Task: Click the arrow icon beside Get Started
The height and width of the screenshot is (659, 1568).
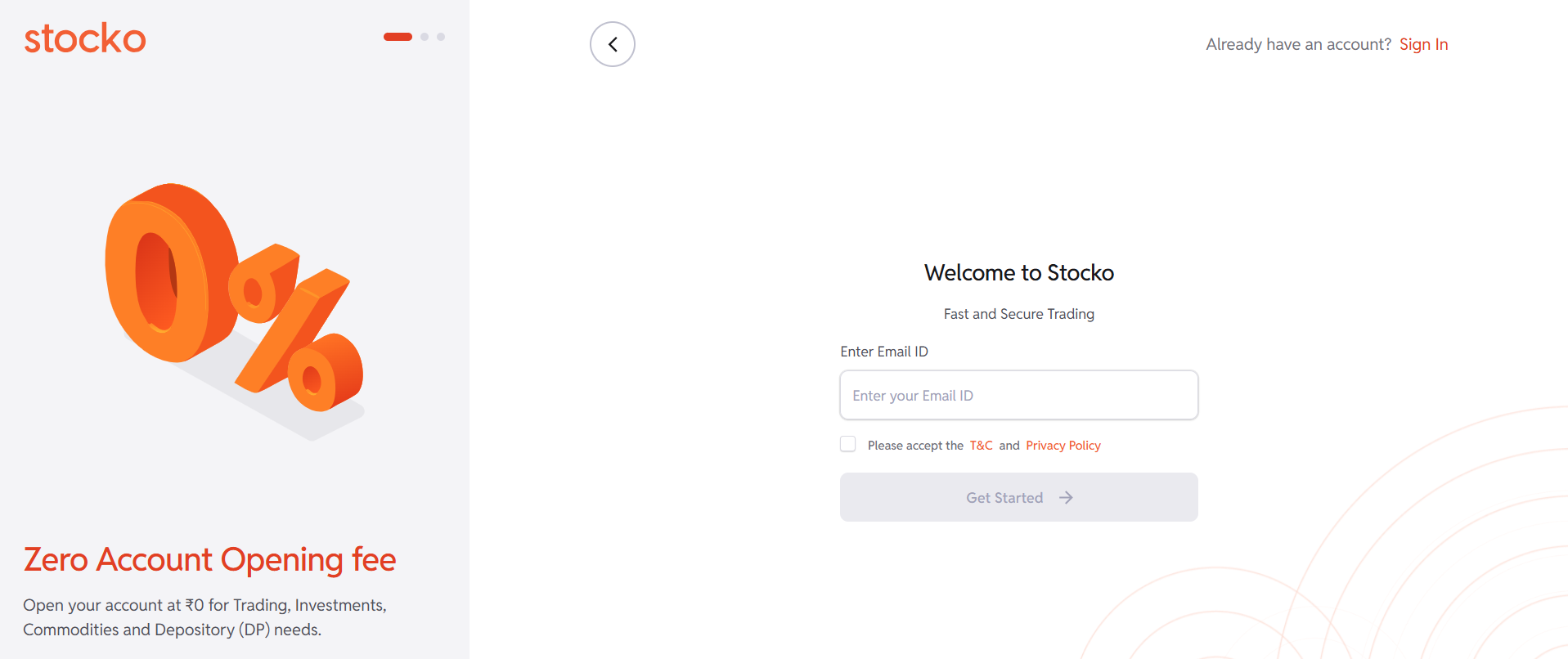Action: 1066,498
